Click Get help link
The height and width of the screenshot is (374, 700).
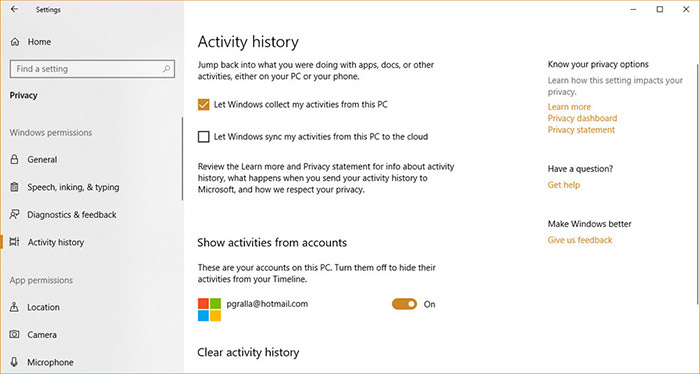[564, 185]
